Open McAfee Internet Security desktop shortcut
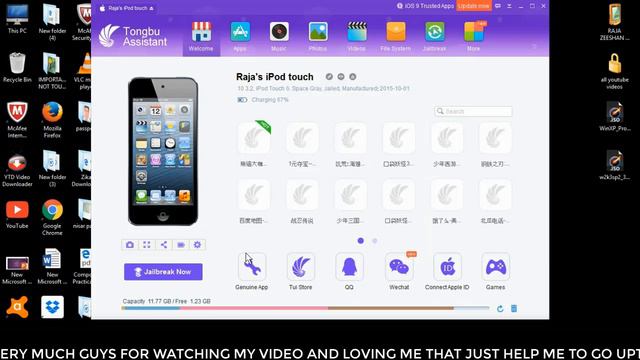The height and width of the screenshot is (360, 640). click(17, 120)
